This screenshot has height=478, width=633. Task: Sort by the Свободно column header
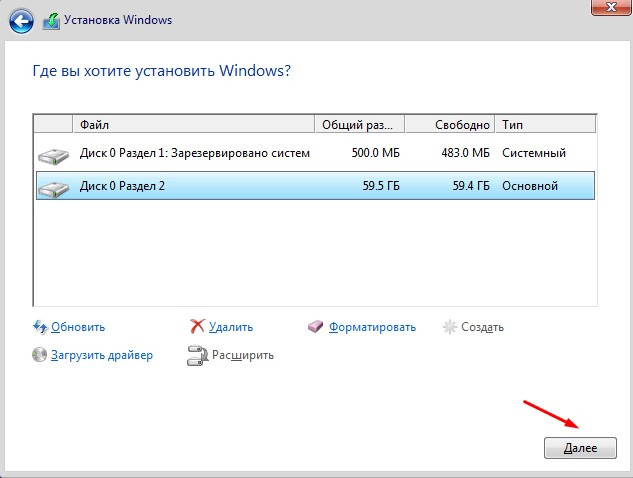coord(450,124)
